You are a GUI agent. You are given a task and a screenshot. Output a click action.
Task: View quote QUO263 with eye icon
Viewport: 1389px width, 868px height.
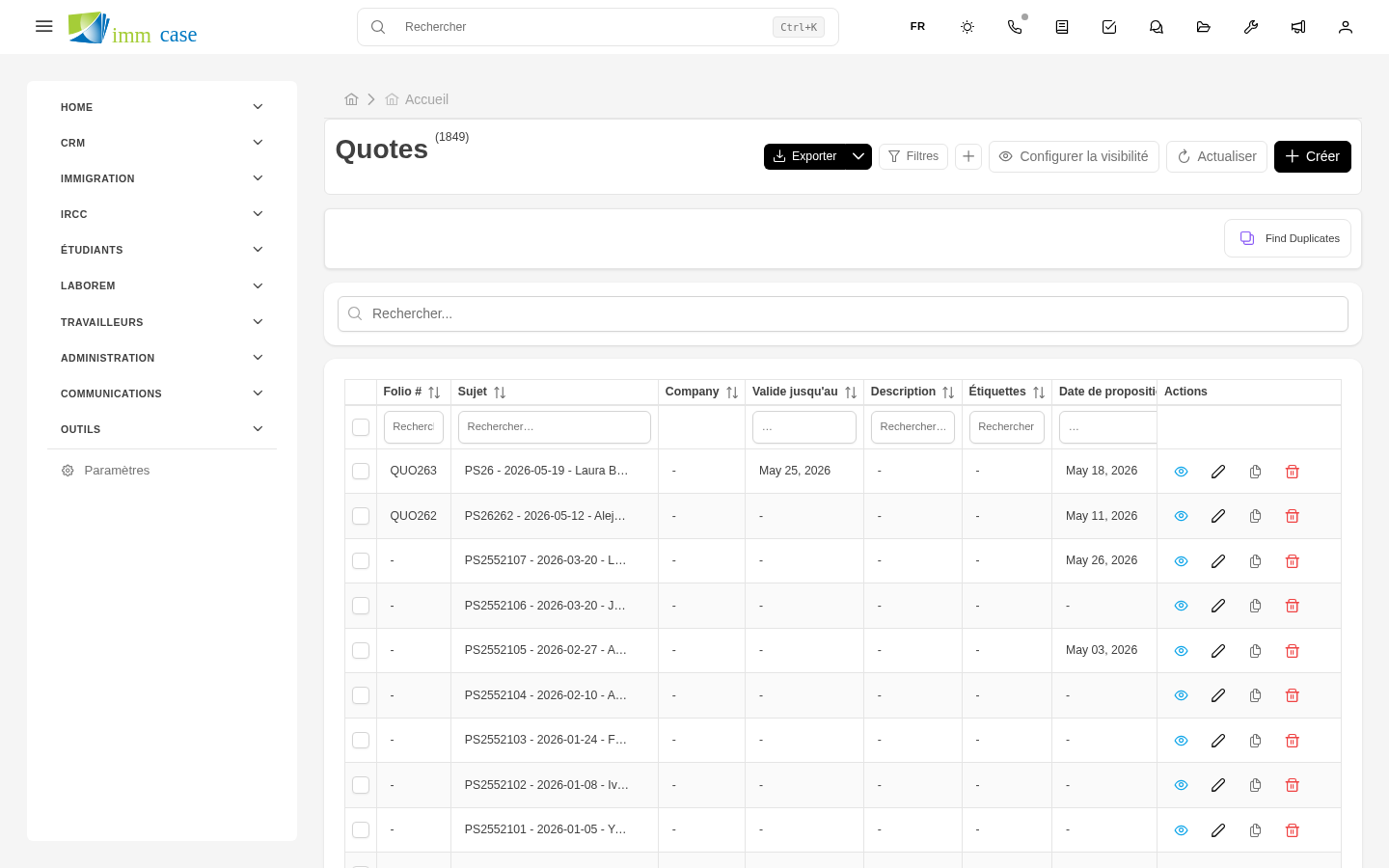1181,472
